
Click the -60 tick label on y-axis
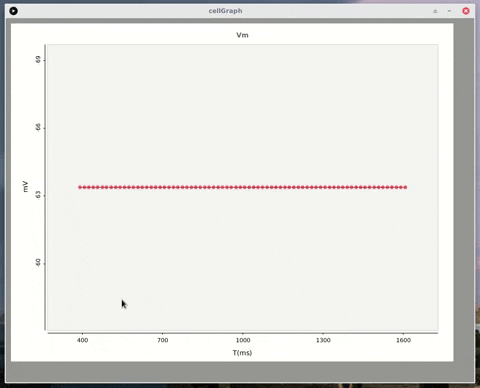point(38,263)
